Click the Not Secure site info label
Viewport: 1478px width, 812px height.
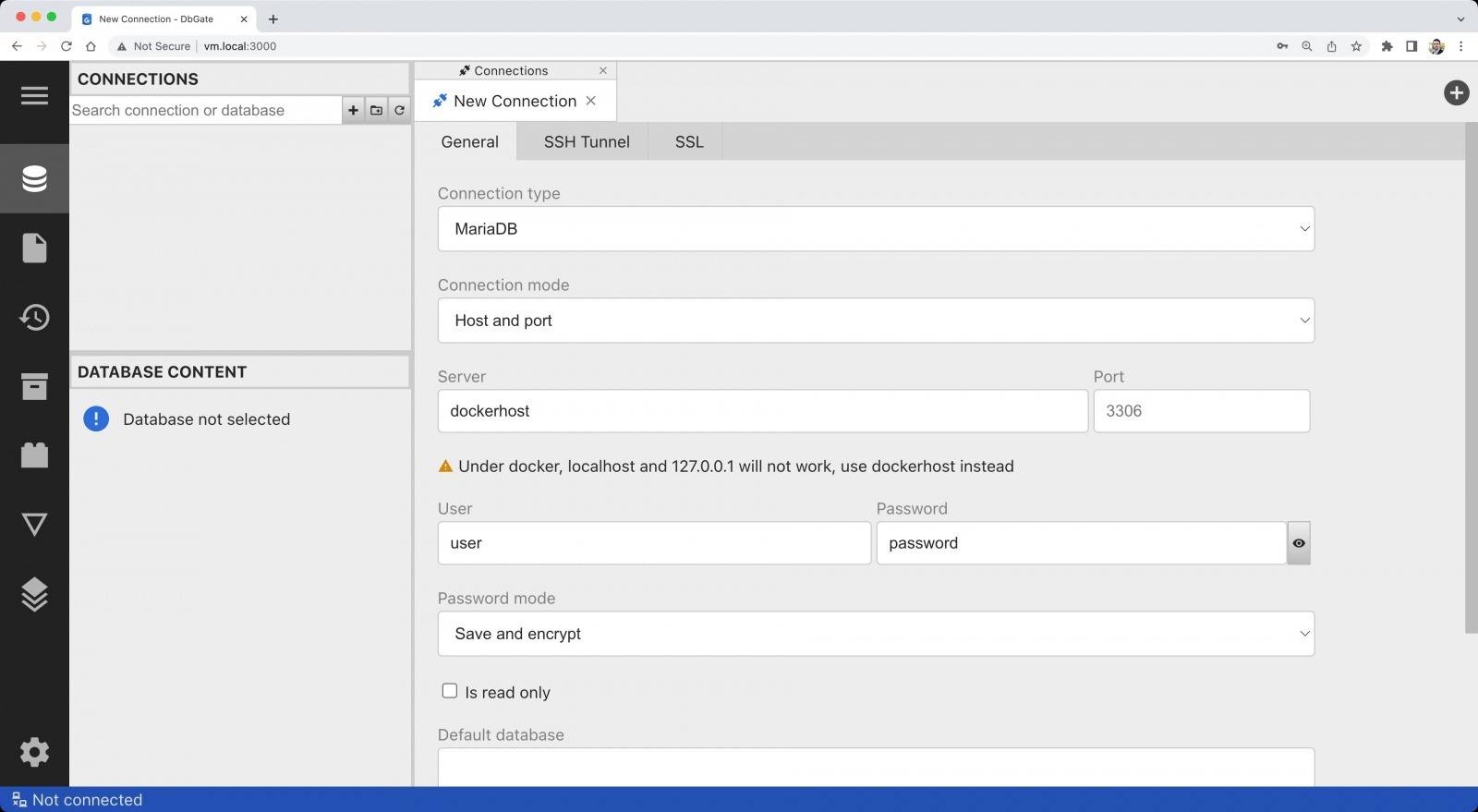click(x=153, y=46)
